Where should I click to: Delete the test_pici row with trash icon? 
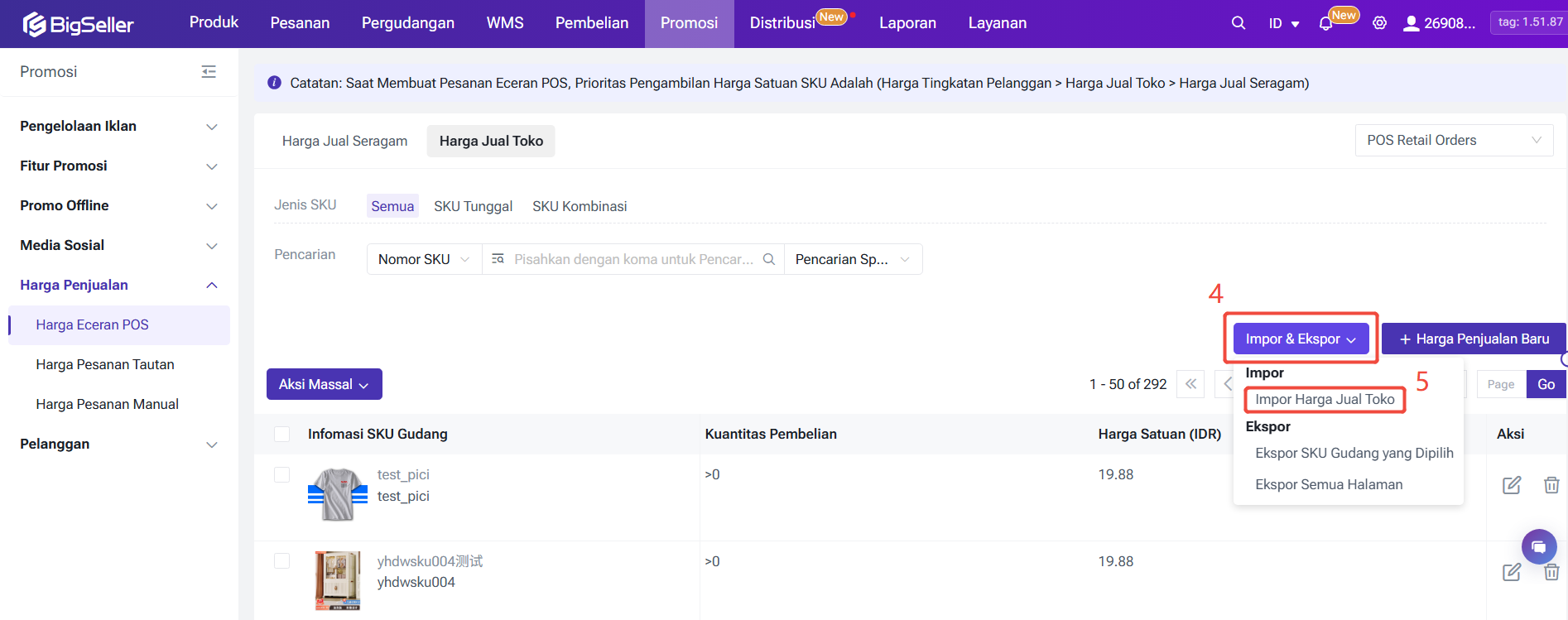[x=1551, y=485]
